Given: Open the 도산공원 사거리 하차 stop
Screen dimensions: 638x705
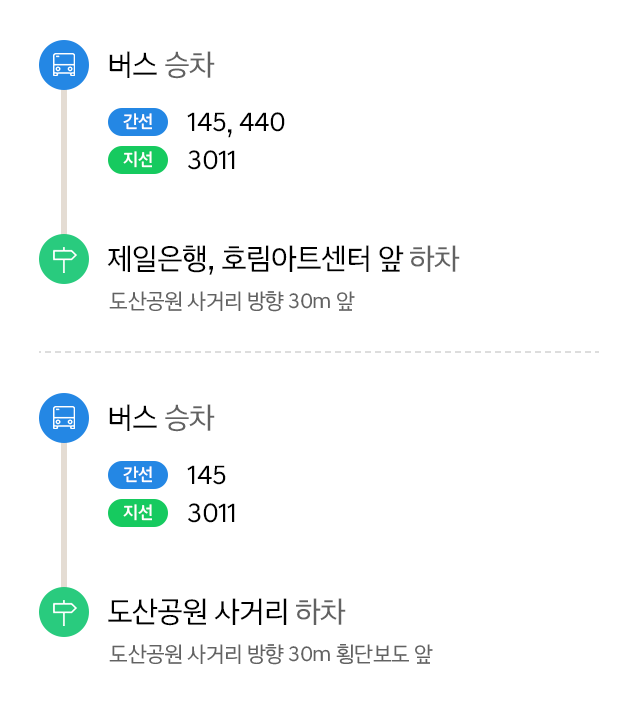Looking at the screenshot, I should [x=227, y=612].
